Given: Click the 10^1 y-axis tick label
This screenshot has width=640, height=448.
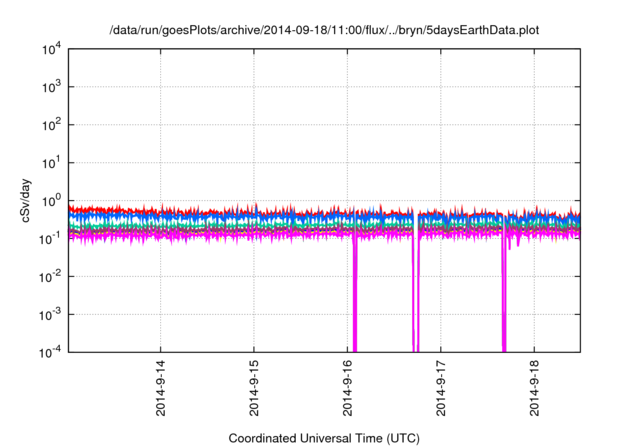Looking at the screenshot, I should (52, 162).
